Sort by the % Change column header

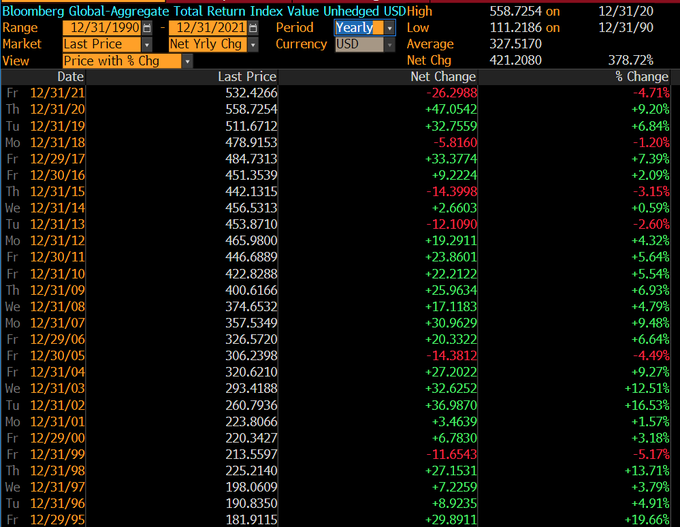pyautogui.click(x=642, y=77)
